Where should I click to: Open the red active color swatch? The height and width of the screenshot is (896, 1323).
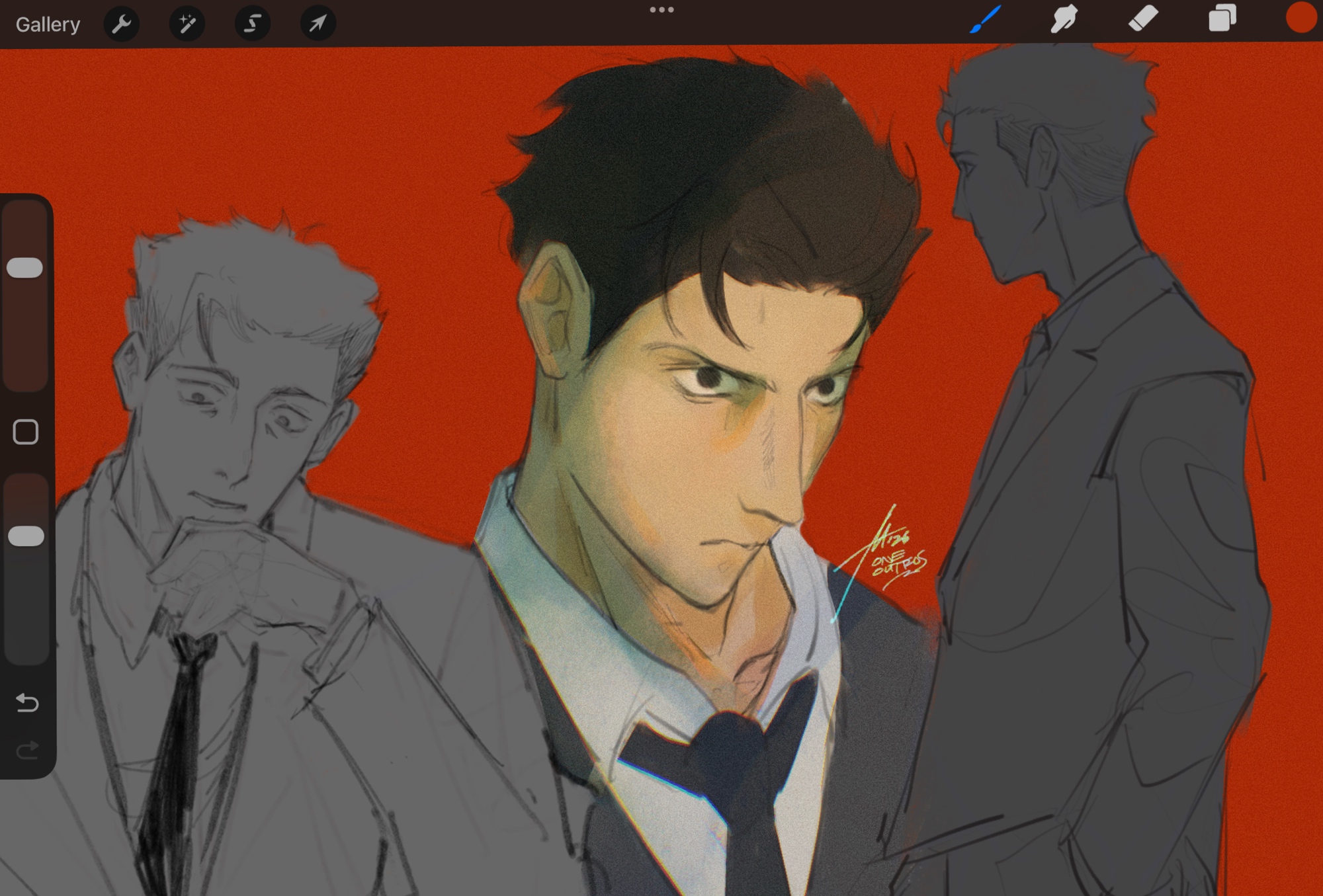1301,19
